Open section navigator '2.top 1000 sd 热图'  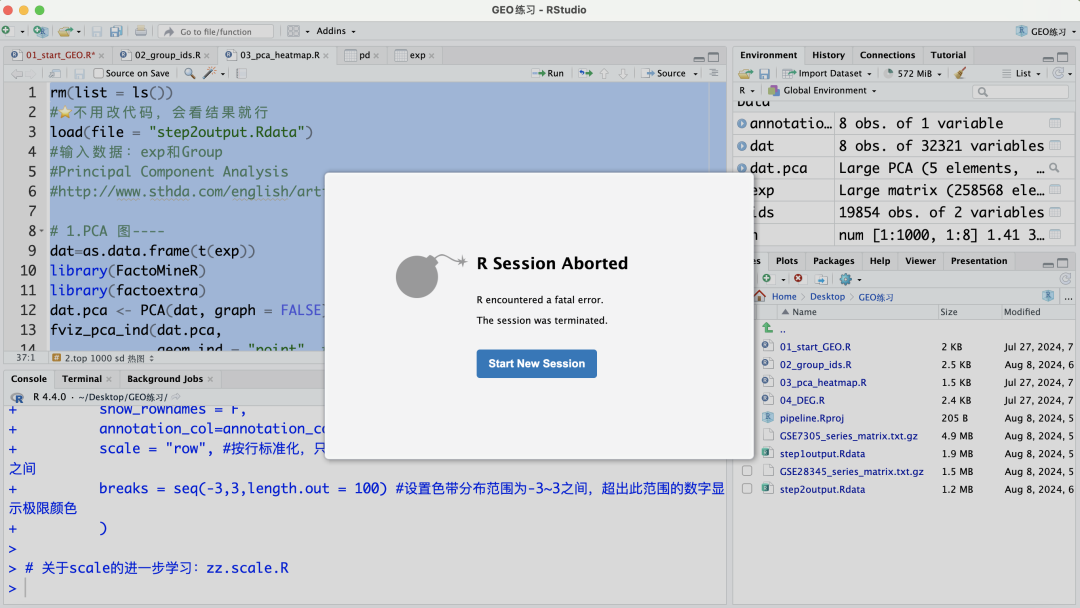click(x=103, y=358)
